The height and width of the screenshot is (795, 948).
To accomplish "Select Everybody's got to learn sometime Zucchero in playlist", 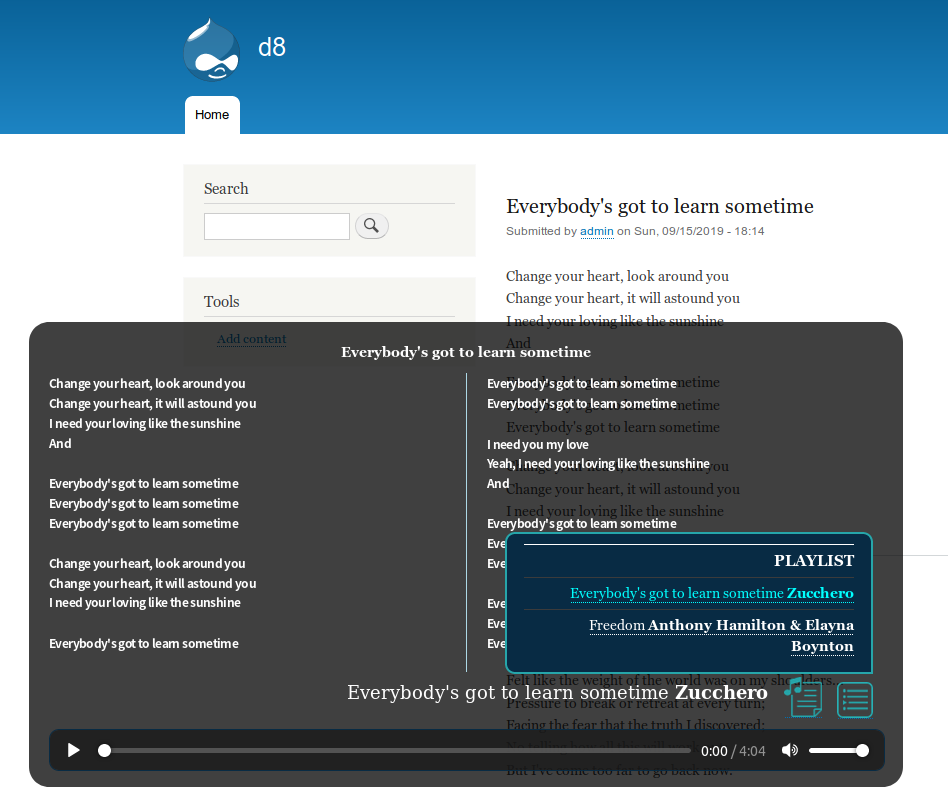I will pos(712,593).
